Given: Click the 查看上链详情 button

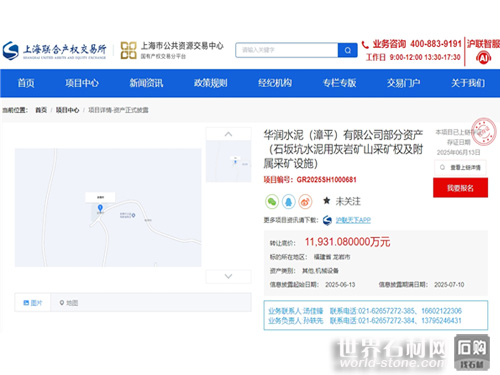Looking at the screenshot, I should pos(460,167).
